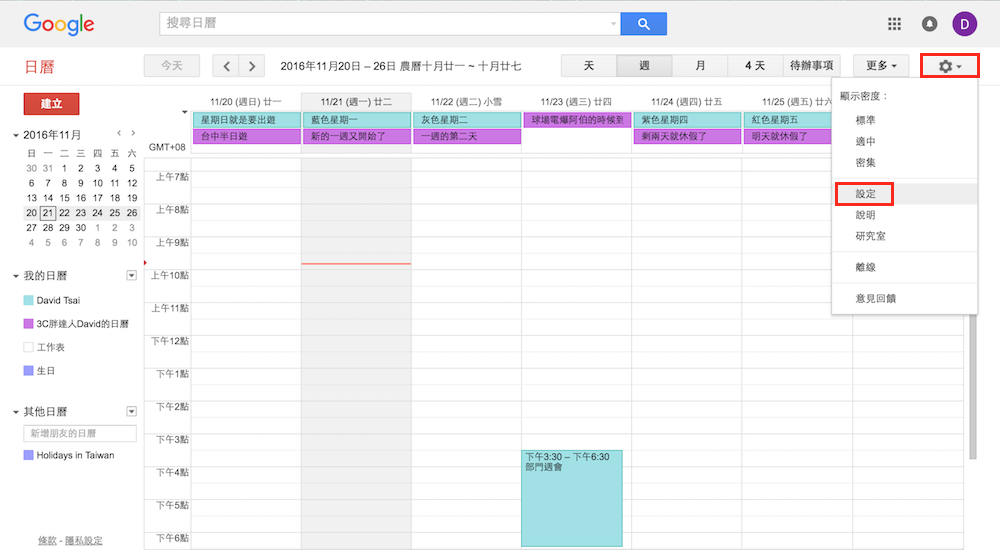The height and width of the screenshot is (550, 1000).
Task: Click the red 建立 button
Action: [x=51, y=103]
